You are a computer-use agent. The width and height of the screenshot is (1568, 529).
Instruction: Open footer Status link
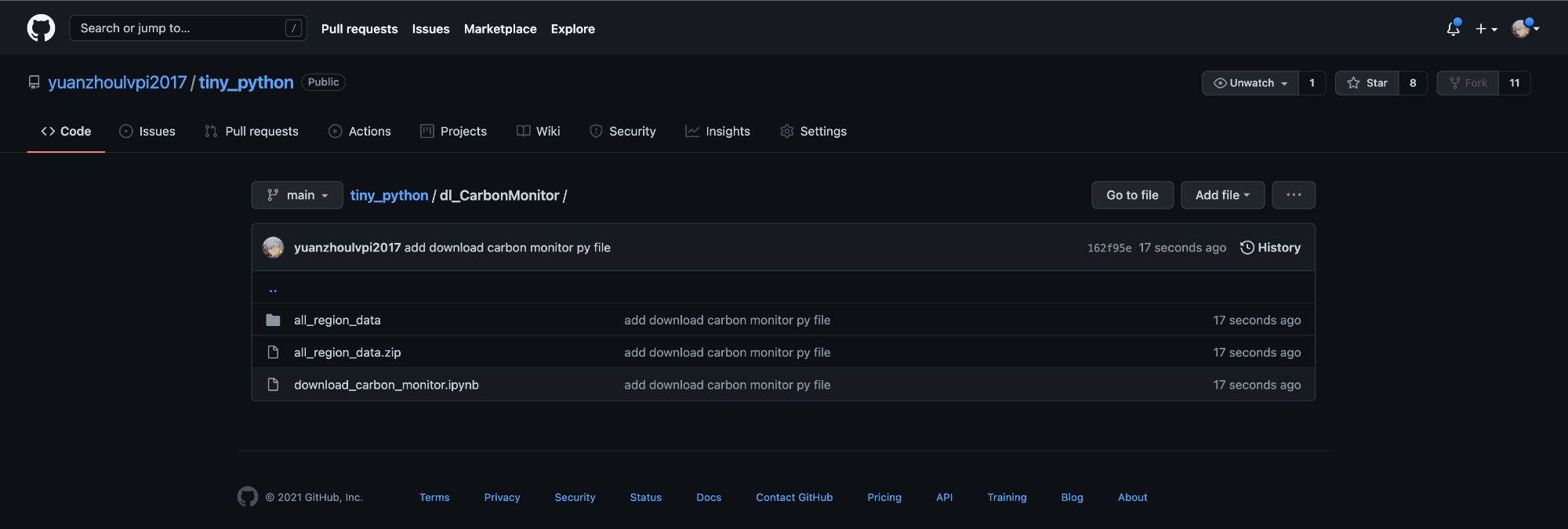pyautogui.click(x=646, y=498)
